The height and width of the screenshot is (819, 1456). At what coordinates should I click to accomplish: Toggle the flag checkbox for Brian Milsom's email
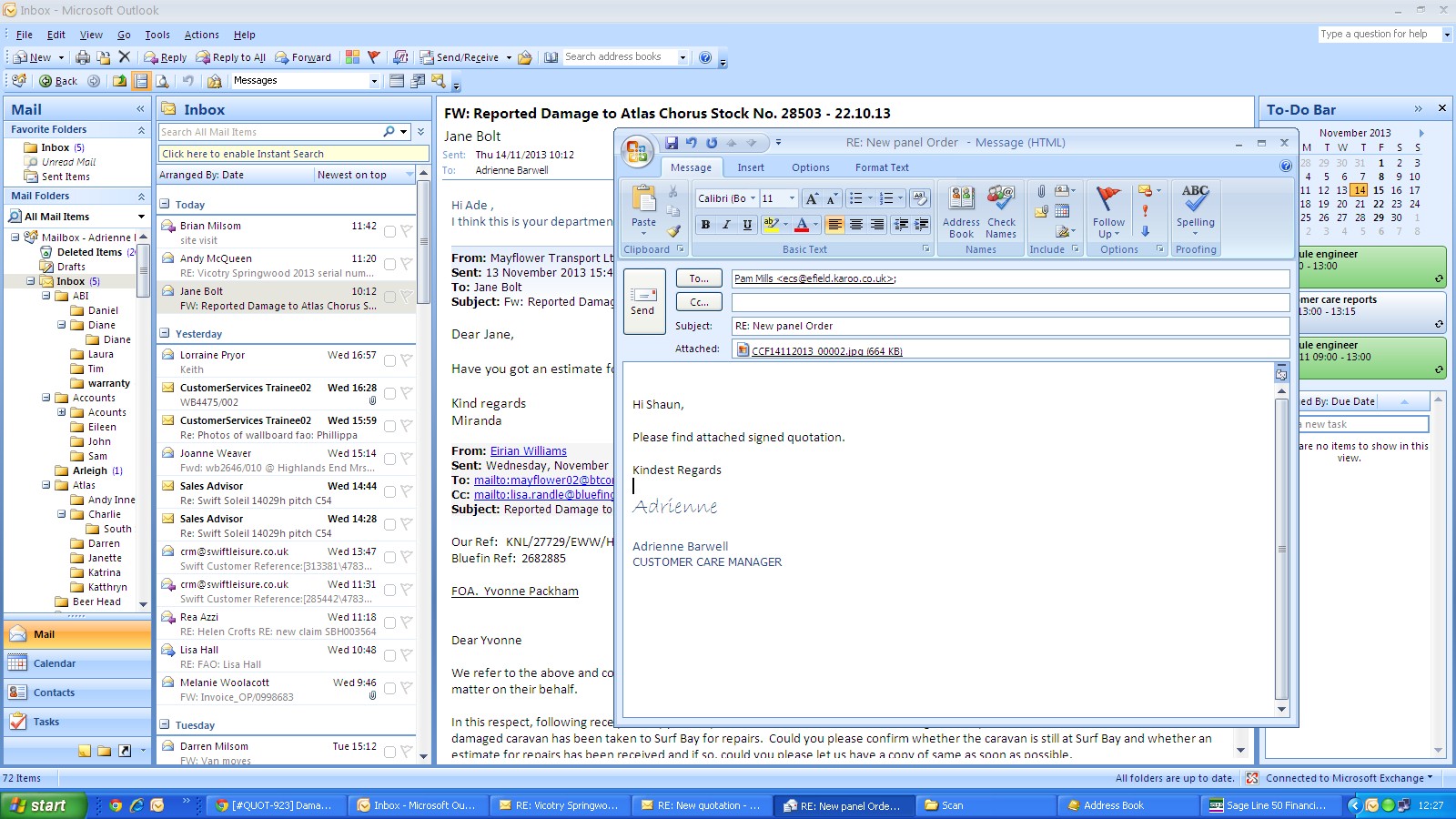[406, 231]
